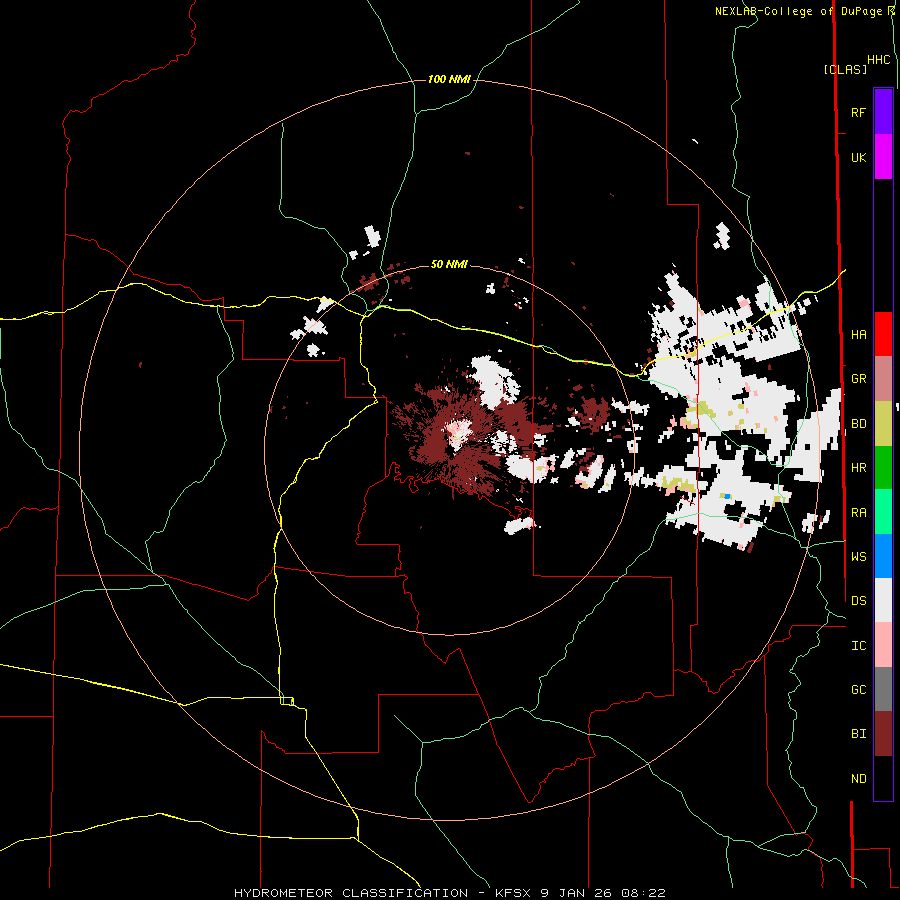900x900 pixels.
Task: Click the DS legend label
Action: tap(858, 601)
